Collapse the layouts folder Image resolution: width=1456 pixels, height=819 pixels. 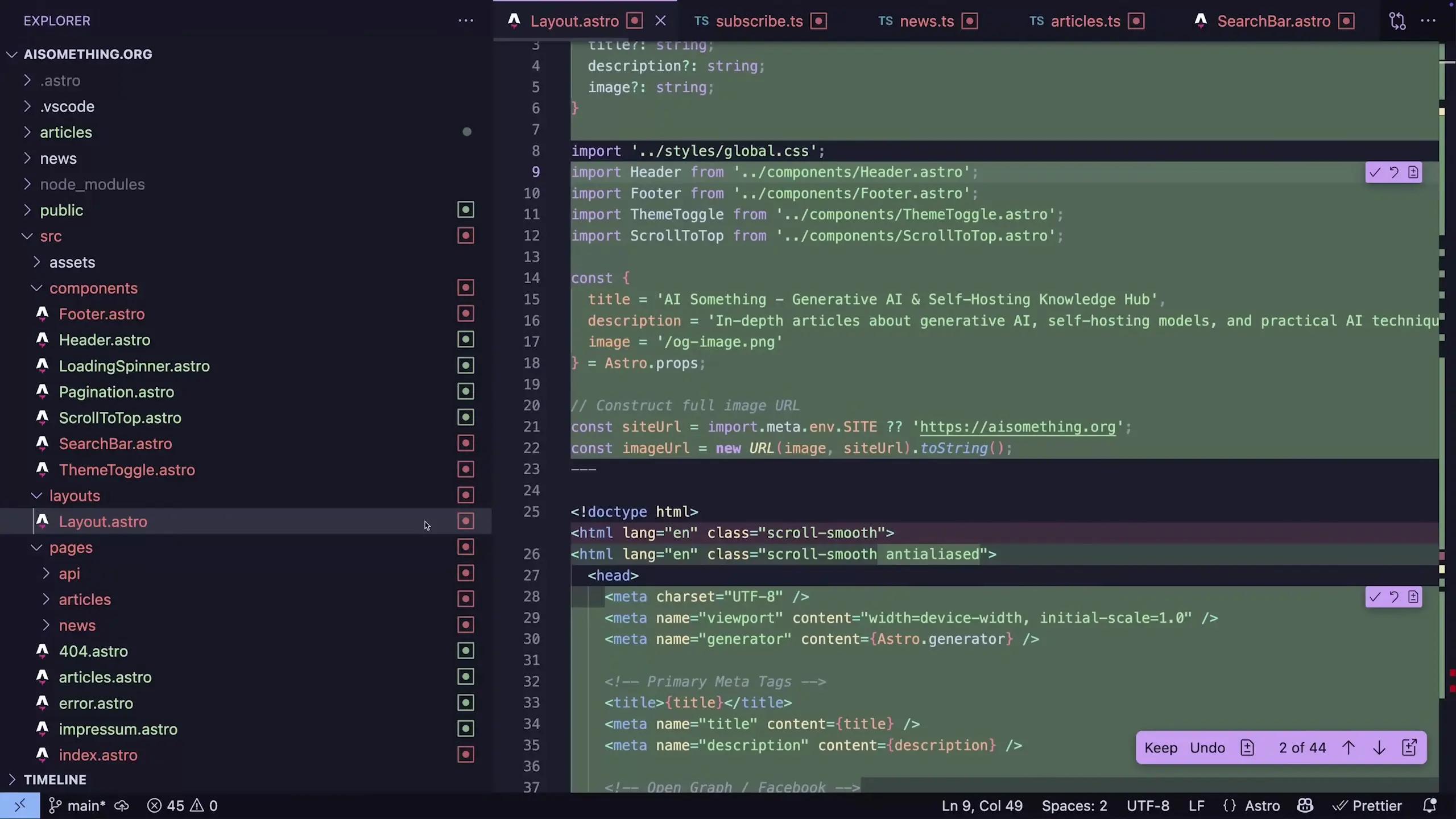[246, 495]
